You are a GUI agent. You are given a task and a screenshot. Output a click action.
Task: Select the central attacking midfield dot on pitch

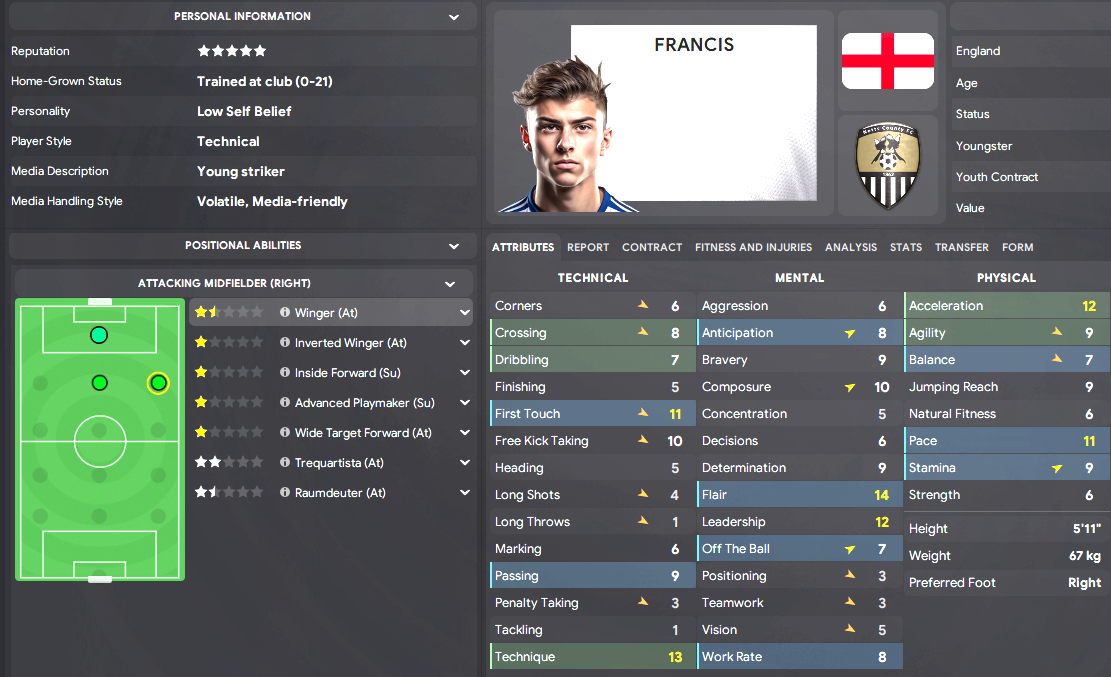(x=99, y=383)
